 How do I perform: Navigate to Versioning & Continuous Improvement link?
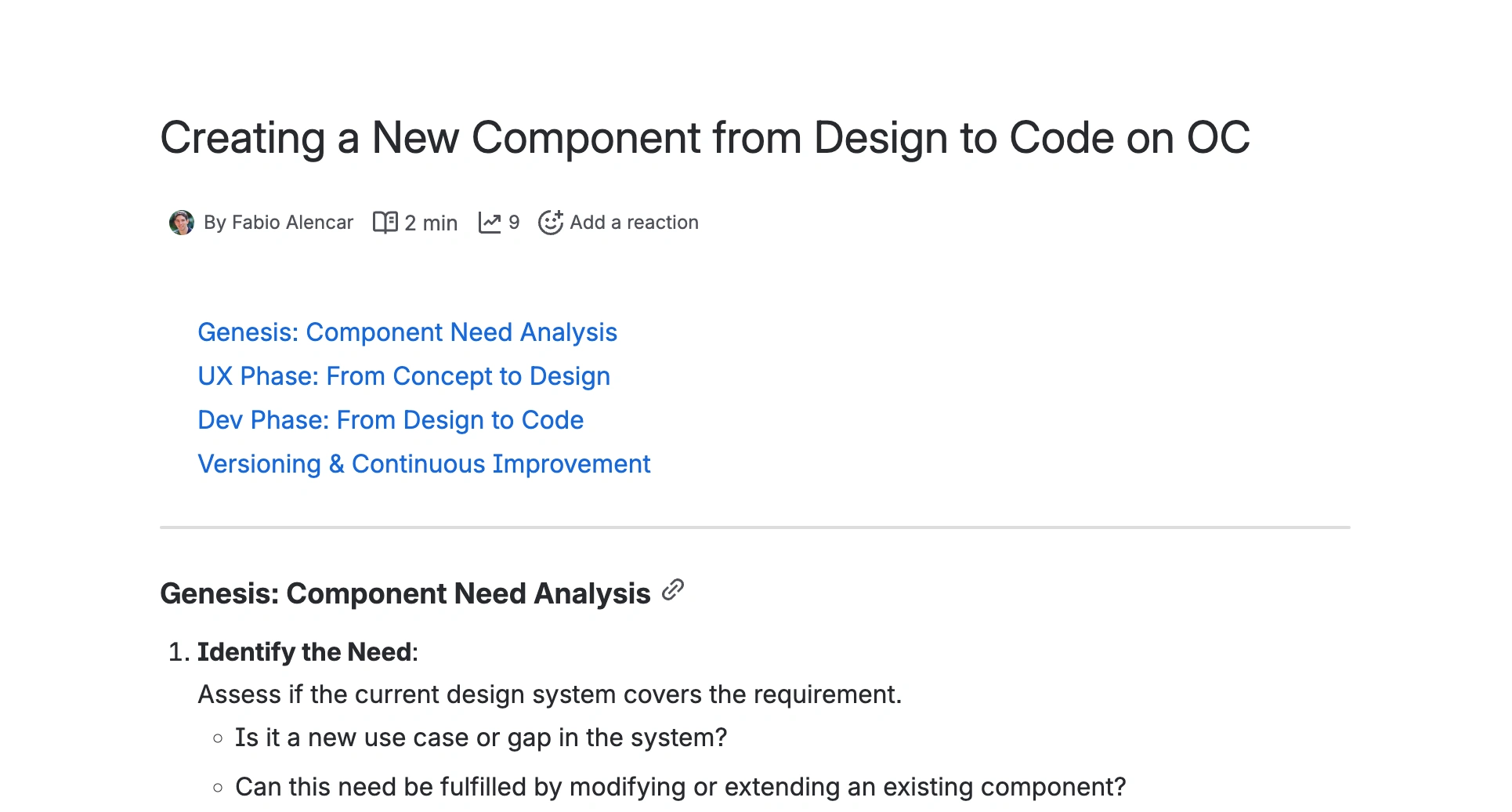[424, 464]
